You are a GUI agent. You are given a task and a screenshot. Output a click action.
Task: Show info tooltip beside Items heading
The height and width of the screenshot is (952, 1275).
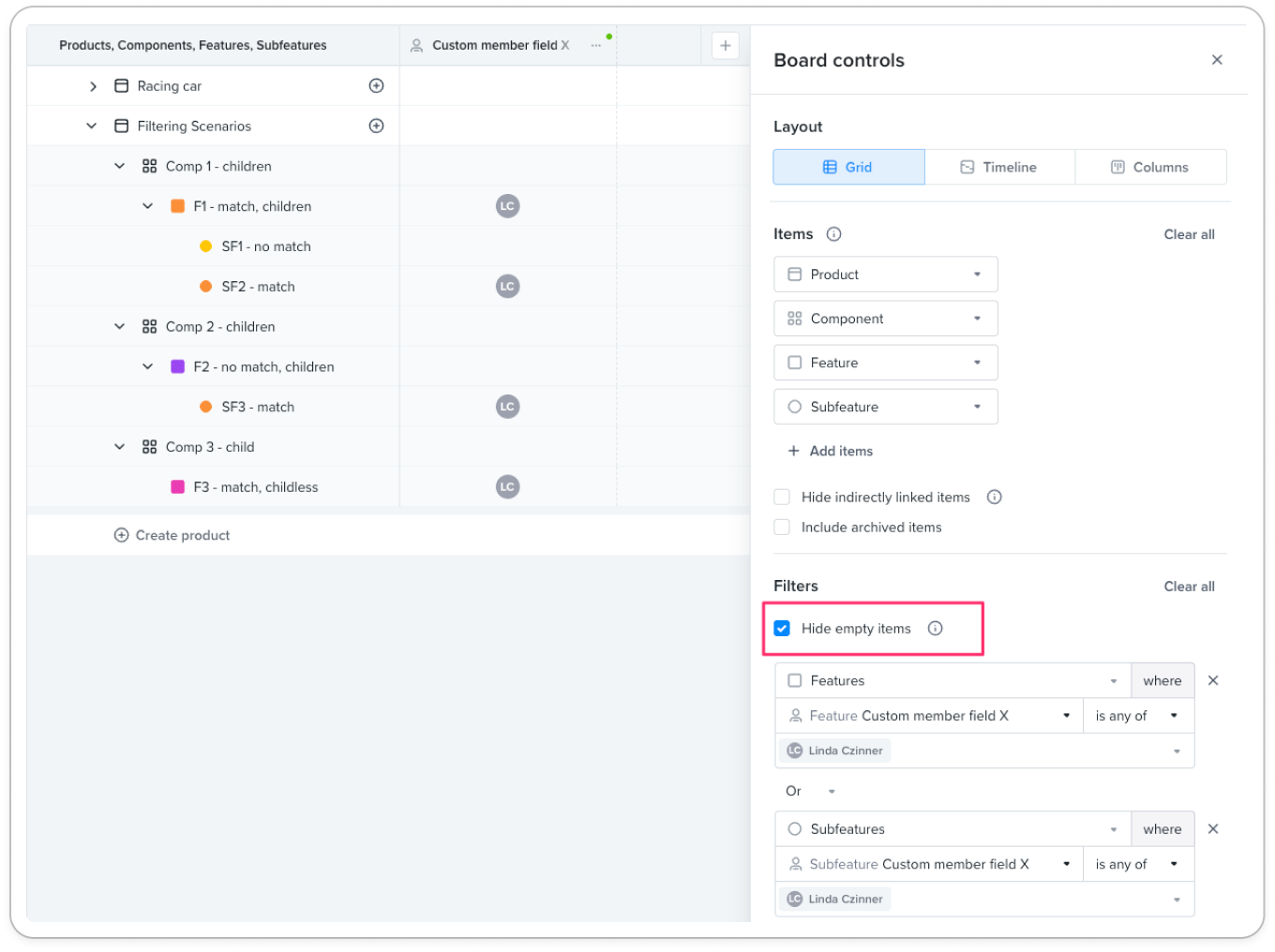[x=833, y=234]
